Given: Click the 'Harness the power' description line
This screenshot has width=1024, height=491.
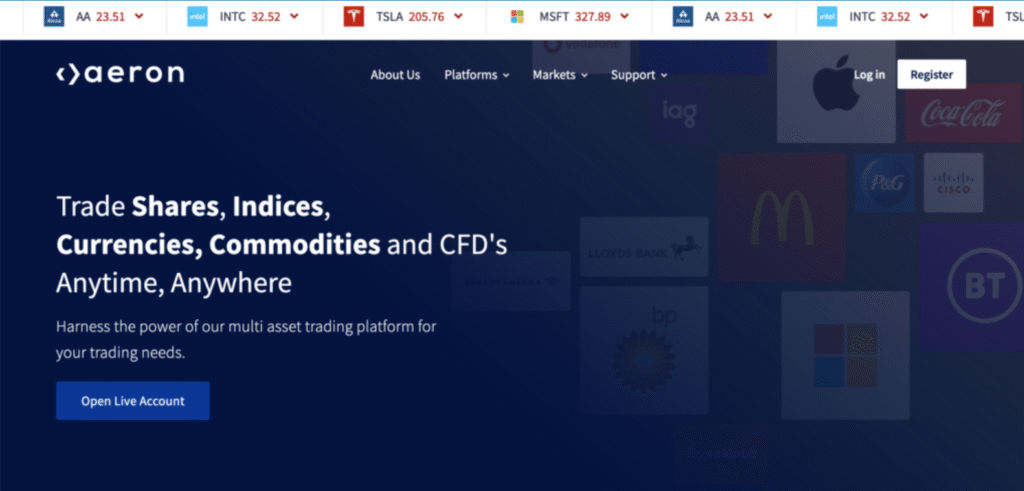Looking at the screenshot, I should (x=246, y=326).
